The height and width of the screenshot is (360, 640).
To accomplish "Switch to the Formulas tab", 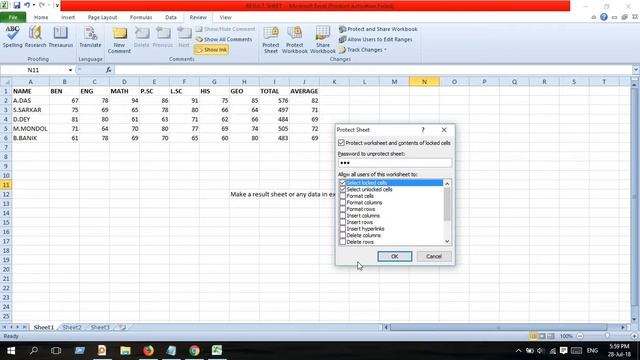I will pyautogui.click(x=141, y=18).
